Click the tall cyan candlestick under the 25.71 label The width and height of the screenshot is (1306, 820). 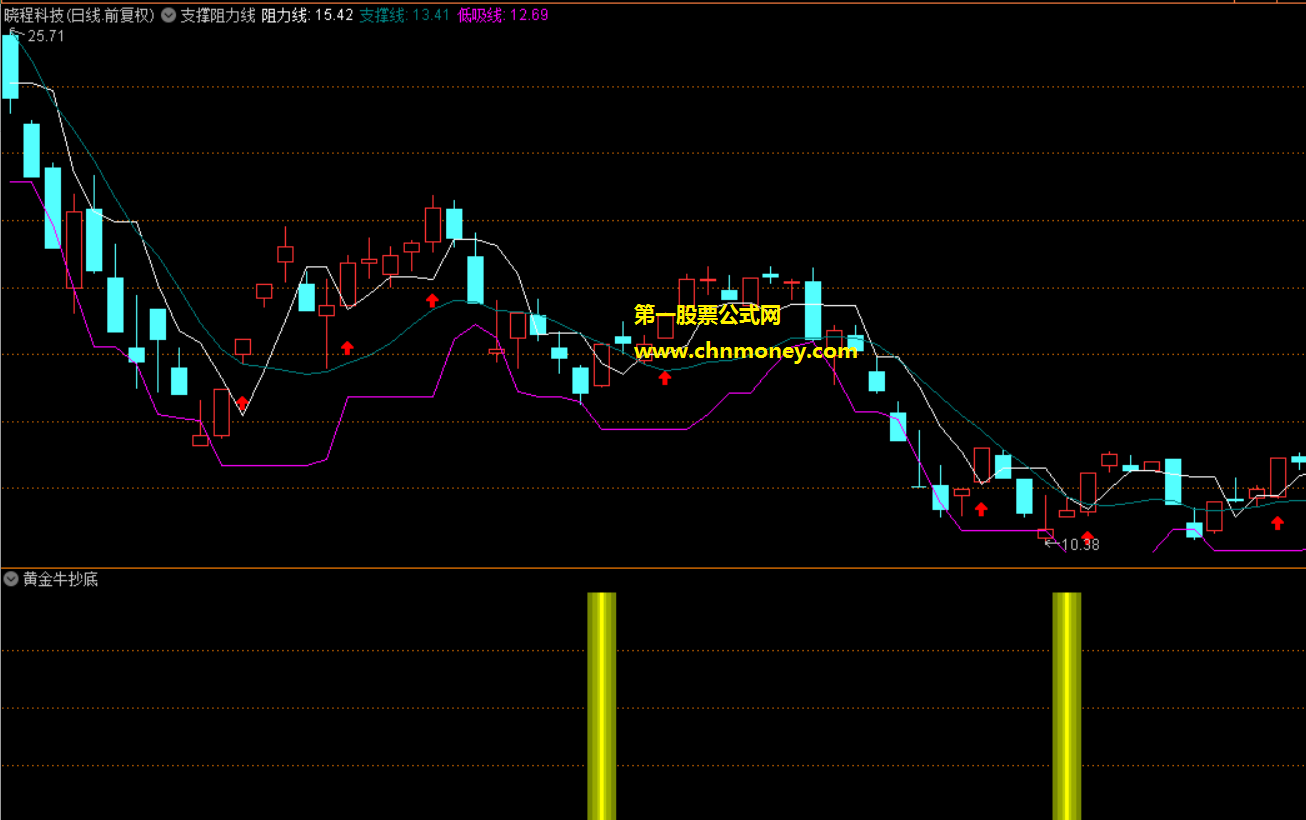click(x=10, y=66)
